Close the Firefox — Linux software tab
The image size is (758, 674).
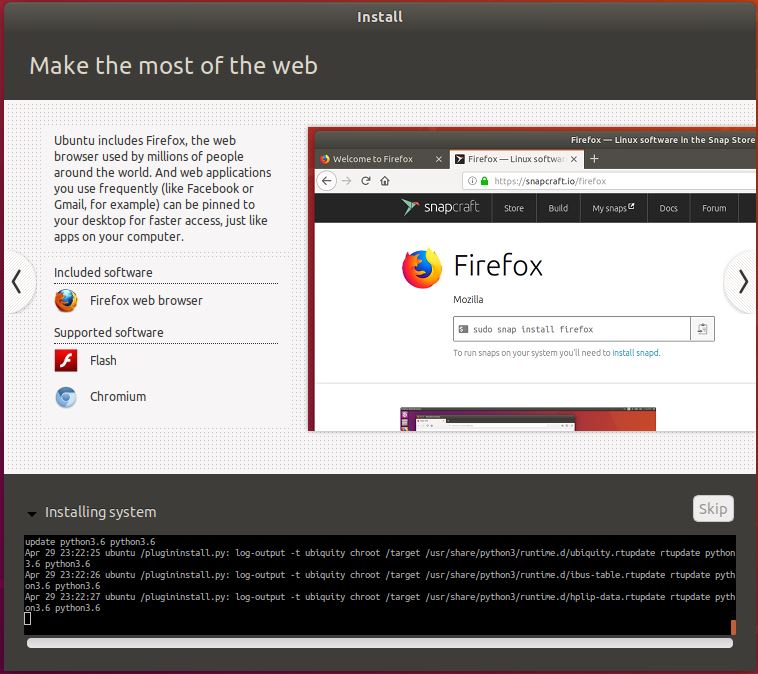coord(574,159)
